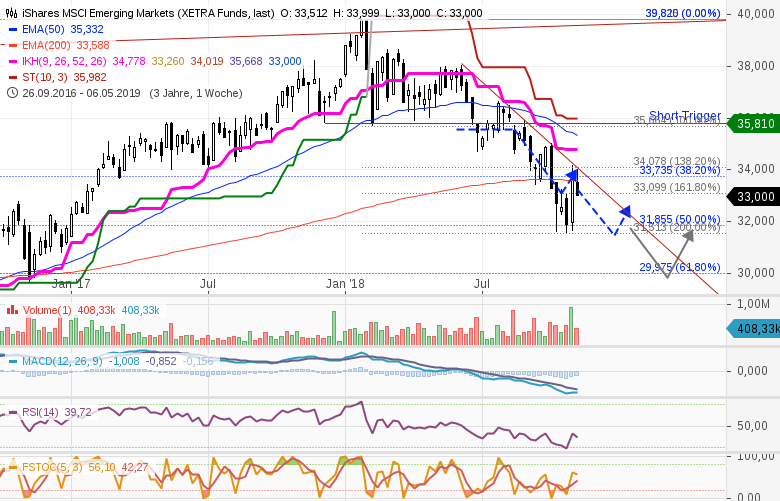Click the MACD signal value -0,852
The height and width of the screenshot is (501, 780).
161,361
